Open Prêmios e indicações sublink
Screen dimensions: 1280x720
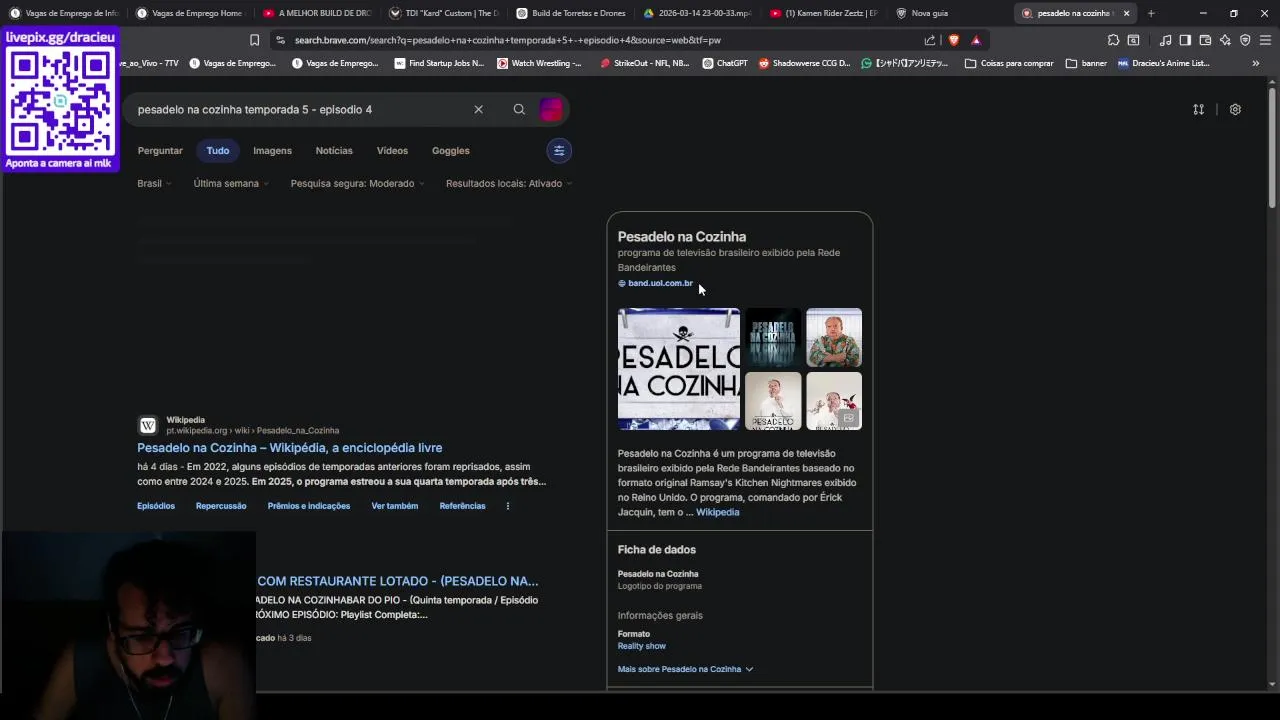tap(309, 506)
